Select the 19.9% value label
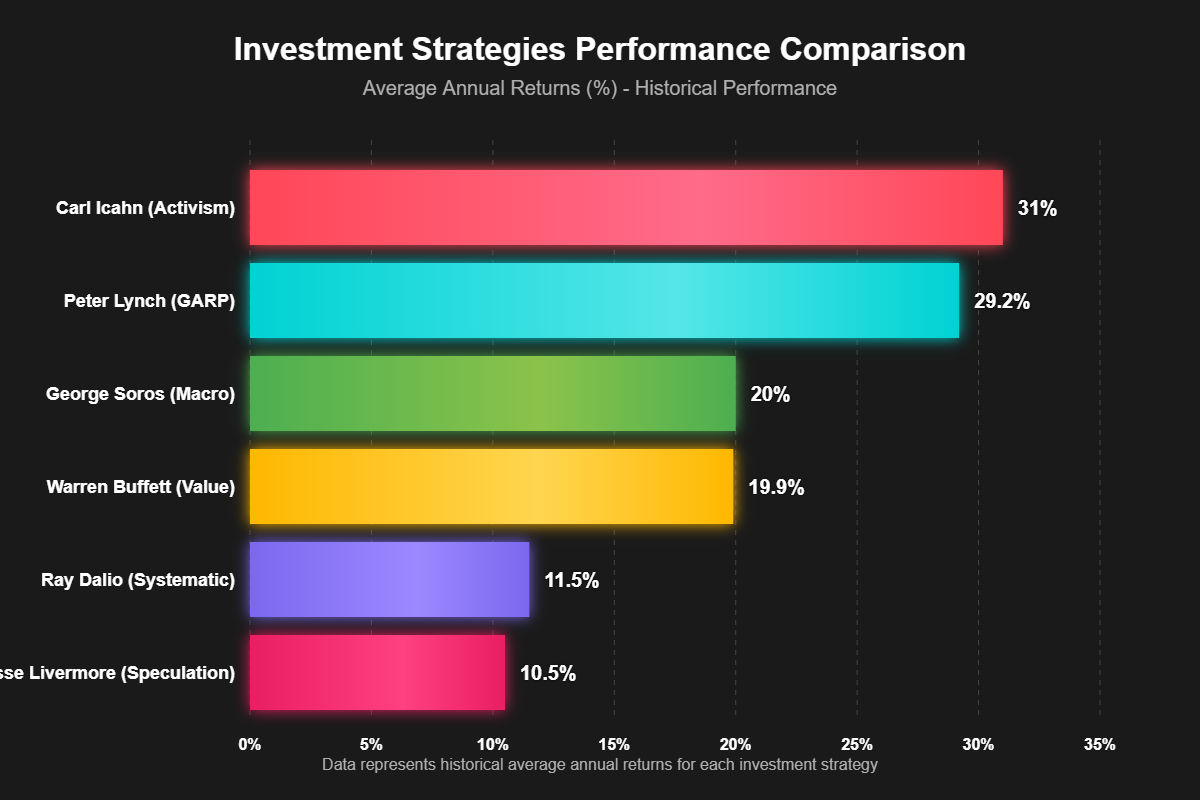 coord(776,488)
